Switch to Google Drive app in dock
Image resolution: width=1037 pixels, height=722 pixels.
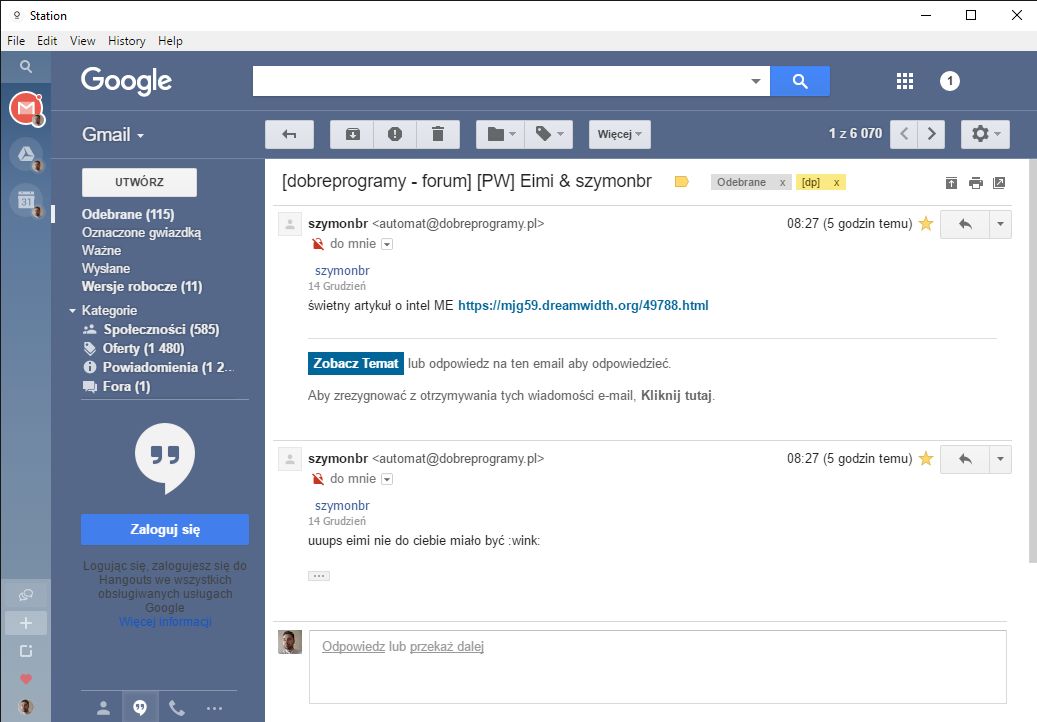coord(26,155)
